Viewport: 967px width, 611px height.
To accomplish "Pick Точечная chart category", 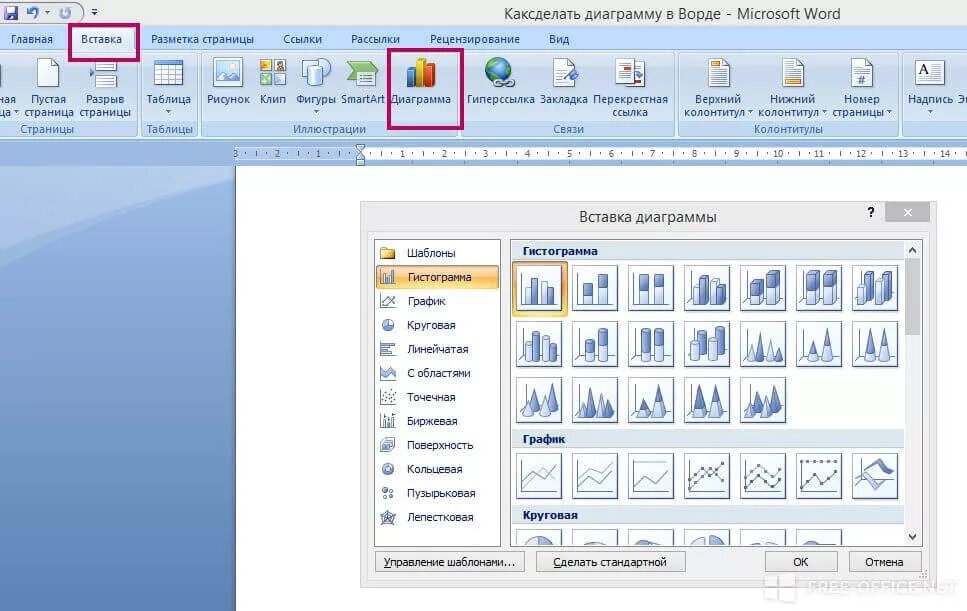I will click(437, 397).
